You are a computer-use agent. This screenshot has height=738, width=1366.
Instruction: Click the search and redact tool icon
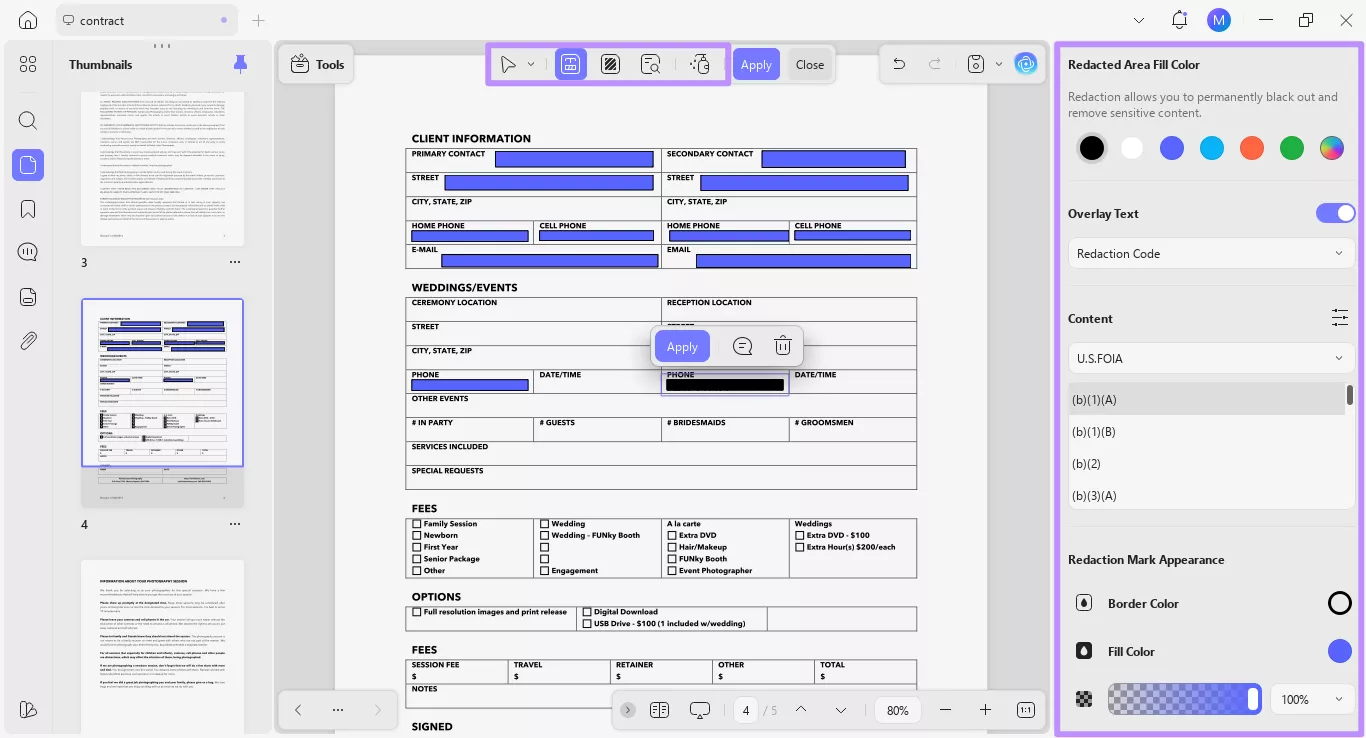(x=651, y=65)
